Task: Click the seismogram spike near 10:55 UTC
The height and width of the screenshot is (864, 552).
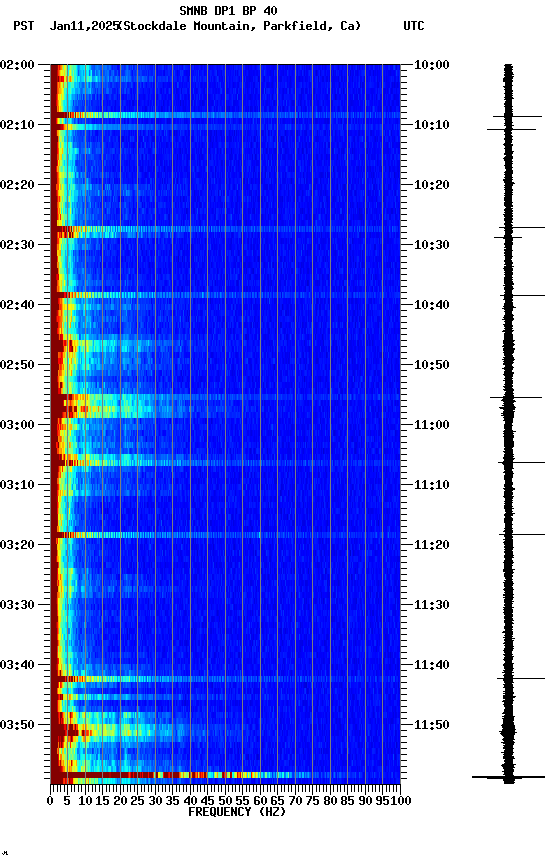Action: [516, 397]
